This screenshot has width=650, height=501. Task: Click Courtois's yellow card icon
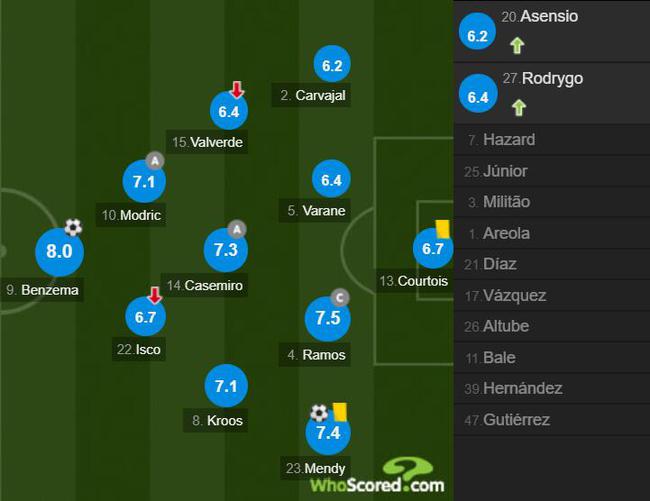[442, 229]
